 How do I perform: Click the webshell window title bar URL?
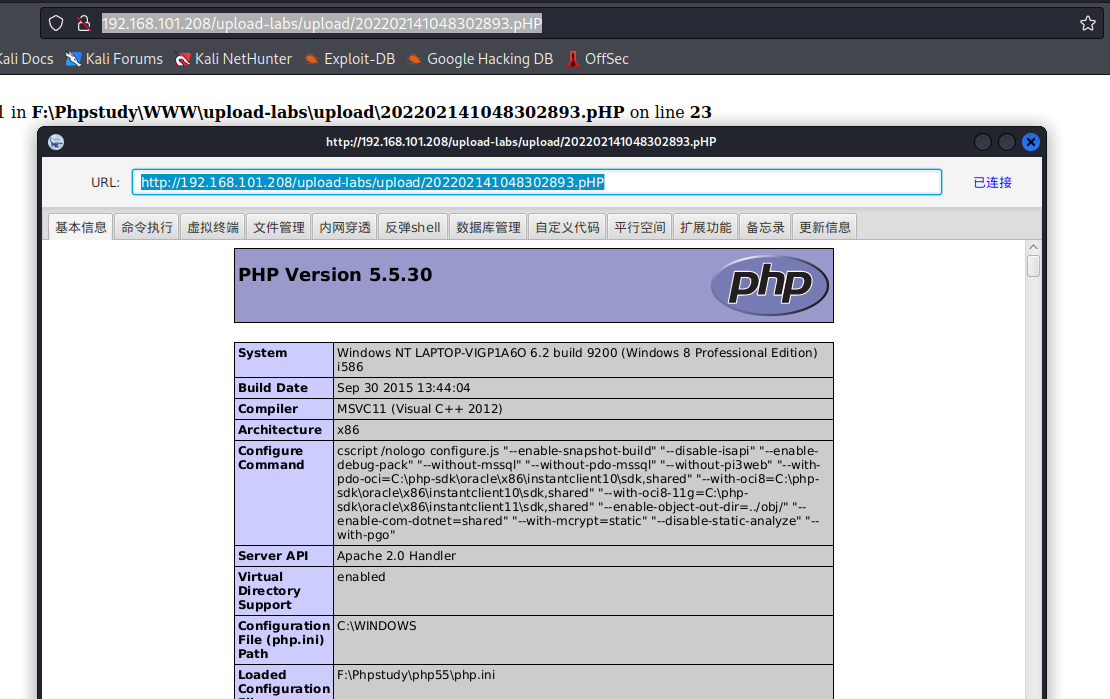[x=521, y=142]
